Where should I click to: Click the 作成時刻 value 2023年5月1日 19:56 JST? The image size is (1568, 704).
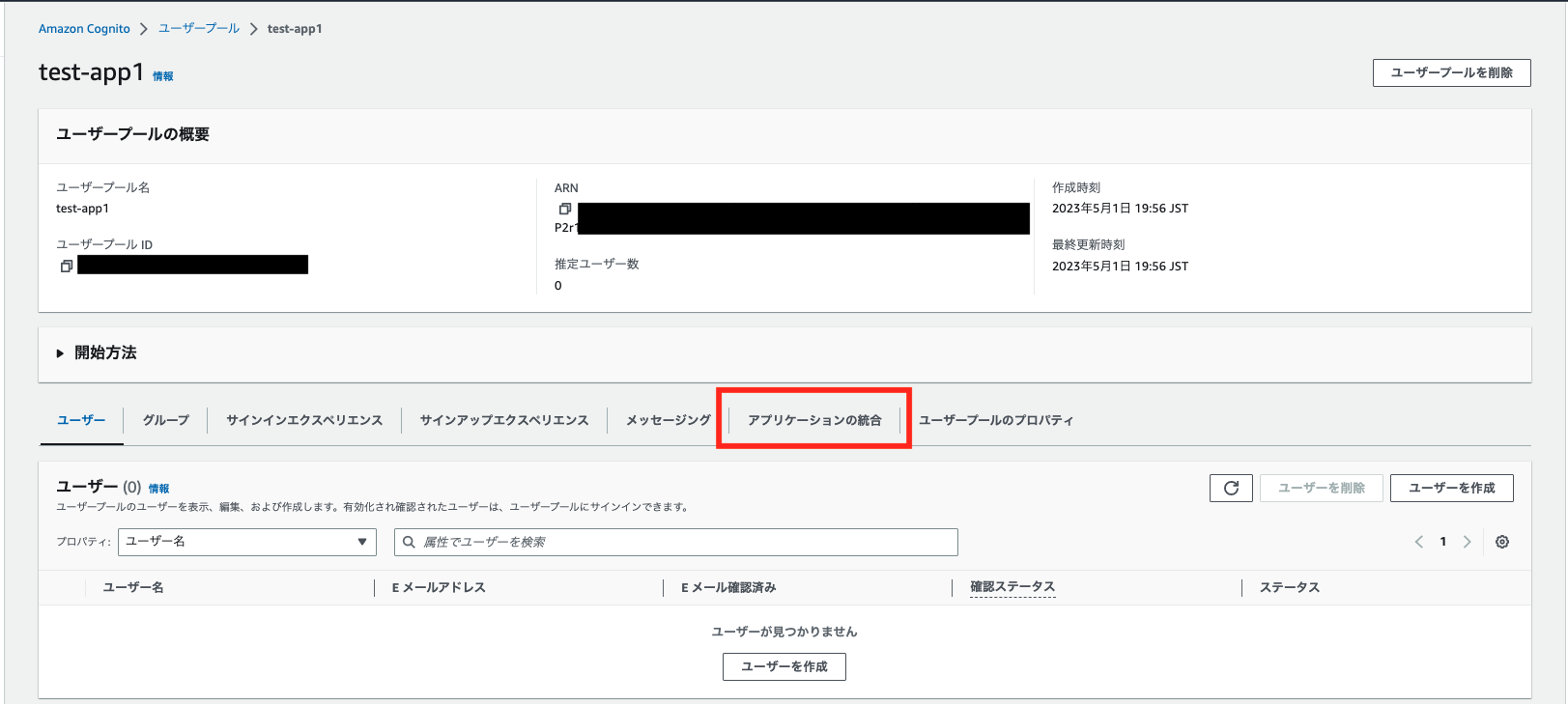[x=1120, y=209]
